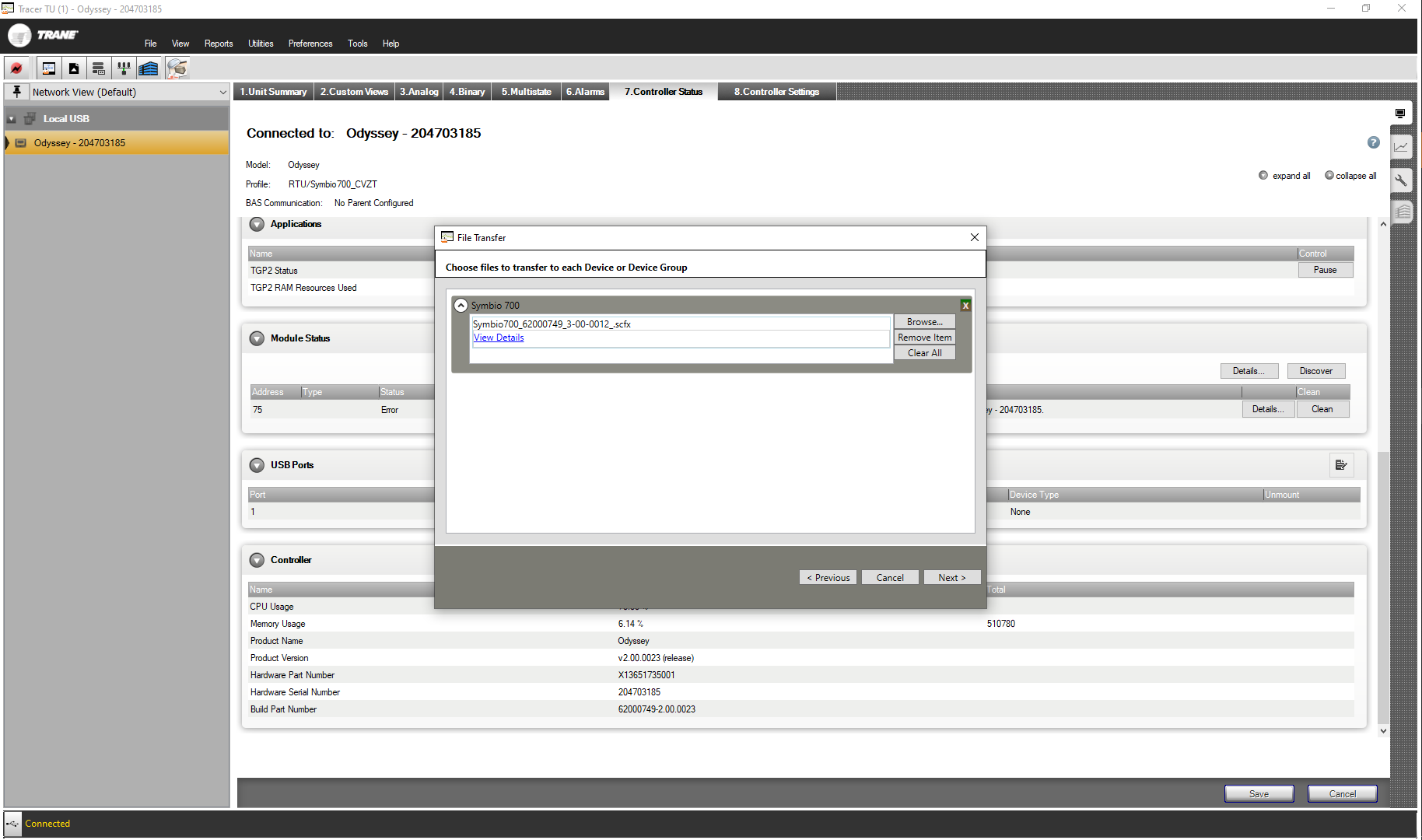Screen dimensions: 1422x840
Task: Click the vertical scrollbar up arrow
Action: pyautogui.click(x=1383, y=224)
